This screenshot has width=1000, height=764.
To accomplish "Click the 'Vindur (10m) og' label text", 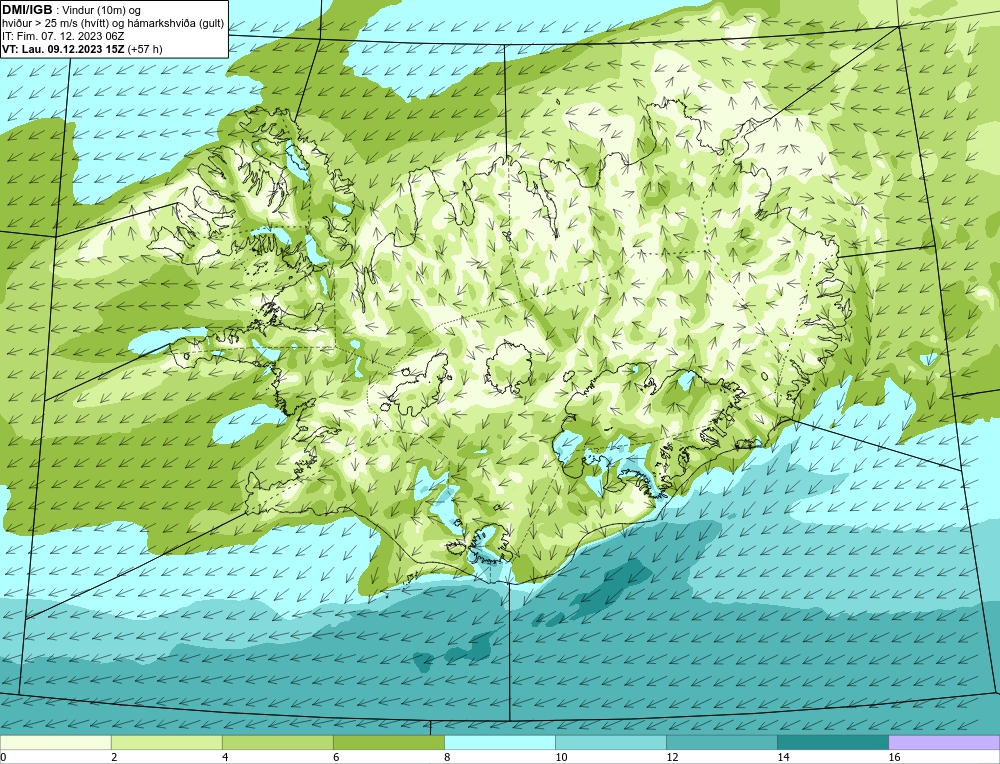I will (102, 10).
